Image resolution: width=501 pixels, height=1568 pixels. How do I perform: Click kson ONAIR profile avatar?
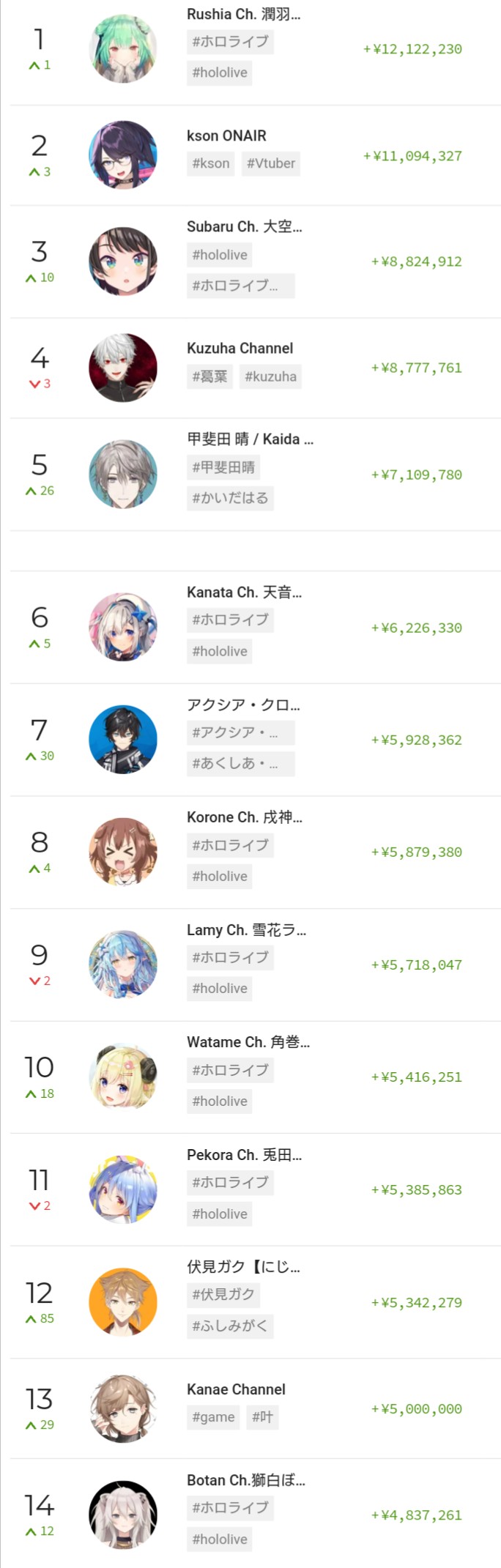(123, 155)
